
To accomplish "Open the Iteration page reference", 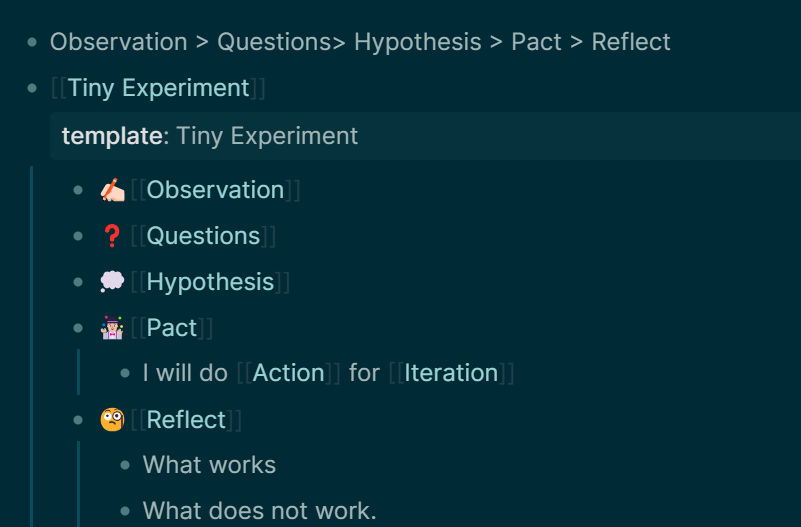I will tap(451, 373).
